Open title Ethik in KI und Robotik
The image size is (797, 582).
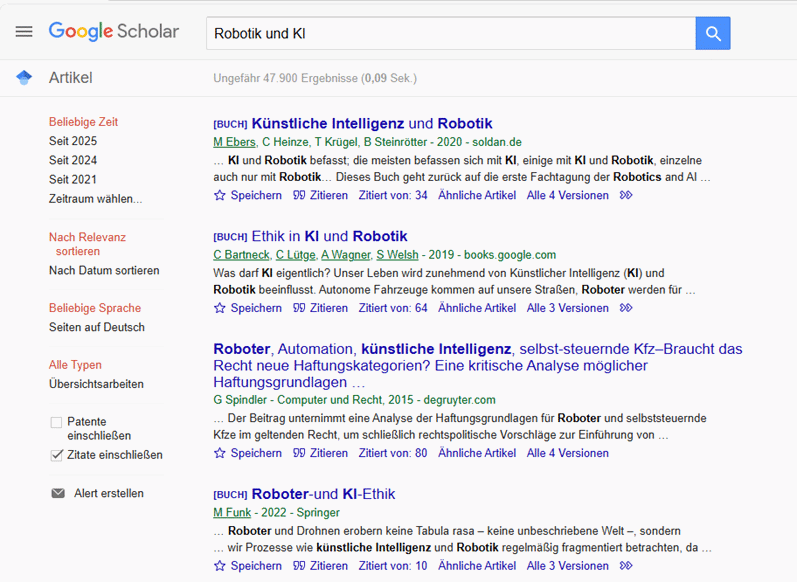(329, 236)
